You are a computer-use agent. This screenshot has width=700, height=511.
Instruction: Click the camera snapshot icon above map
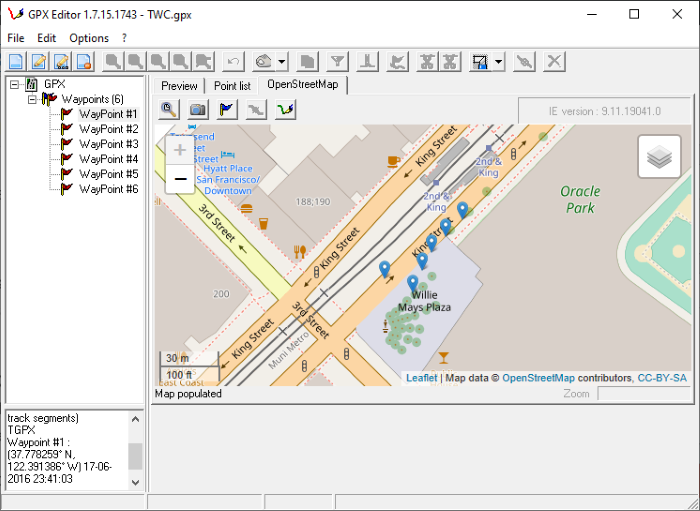[198, 109]
